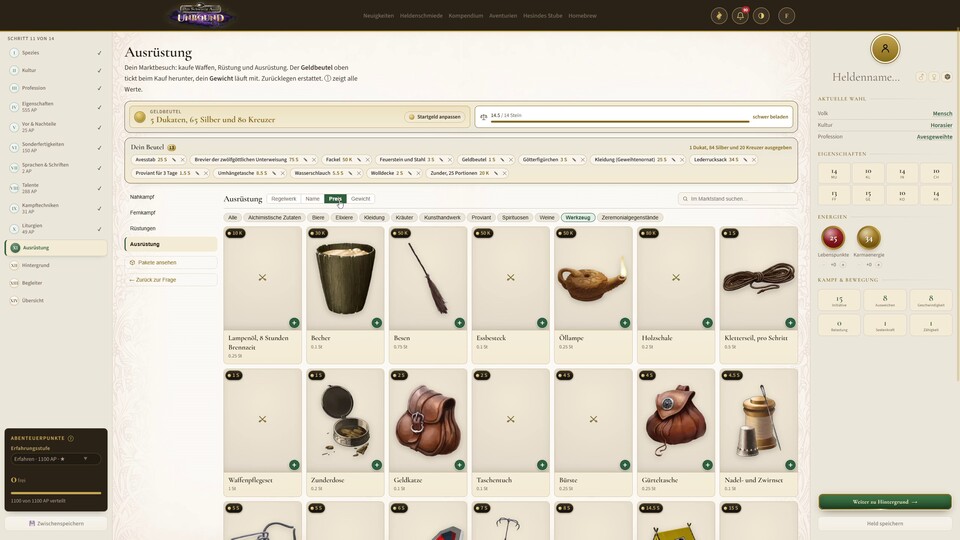960x540 pixels.
Task: Select the female gender icon
Action: click(x=934, y=77)
